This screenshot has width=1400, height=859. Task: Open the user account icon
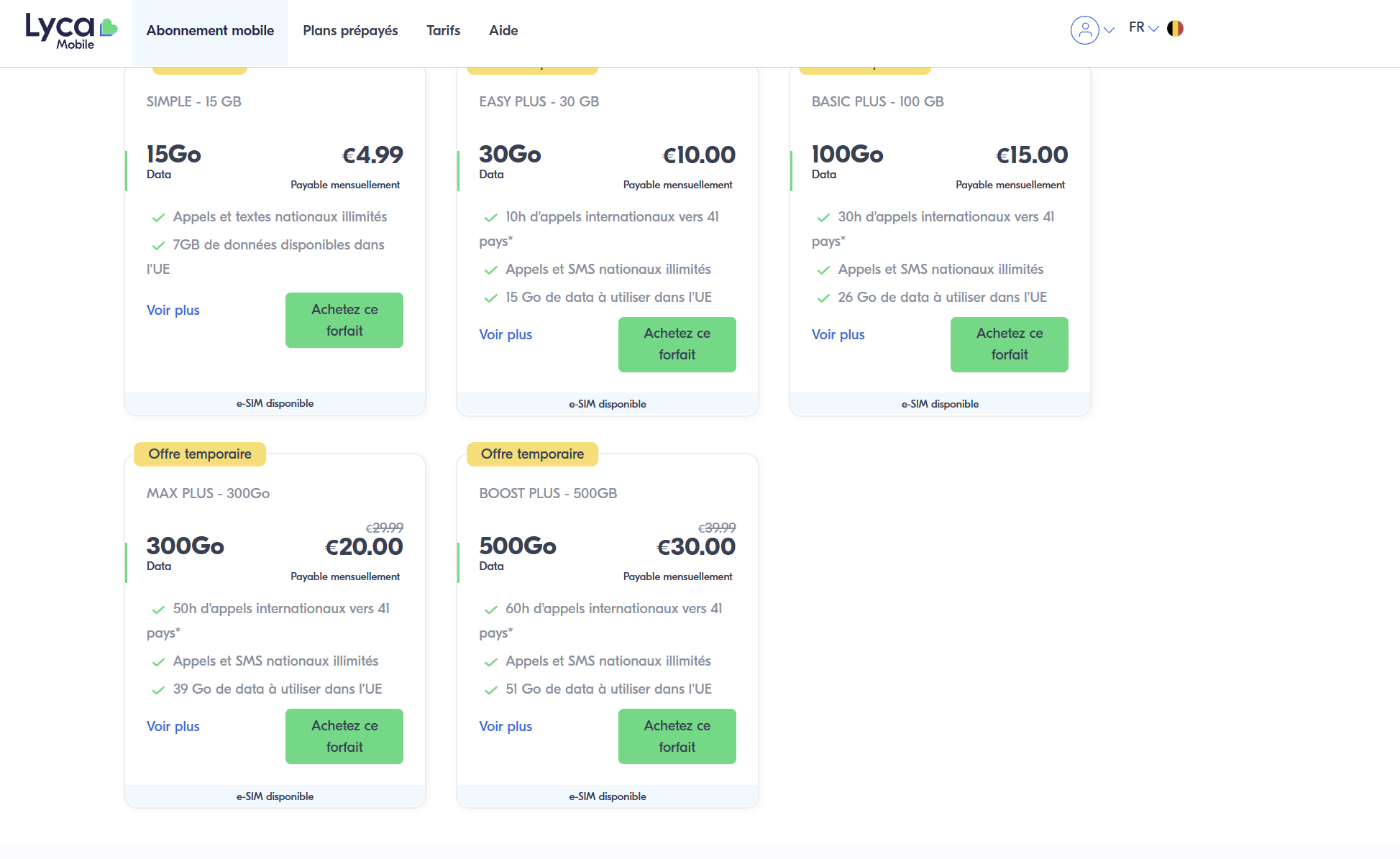(x=1084, y=30)
